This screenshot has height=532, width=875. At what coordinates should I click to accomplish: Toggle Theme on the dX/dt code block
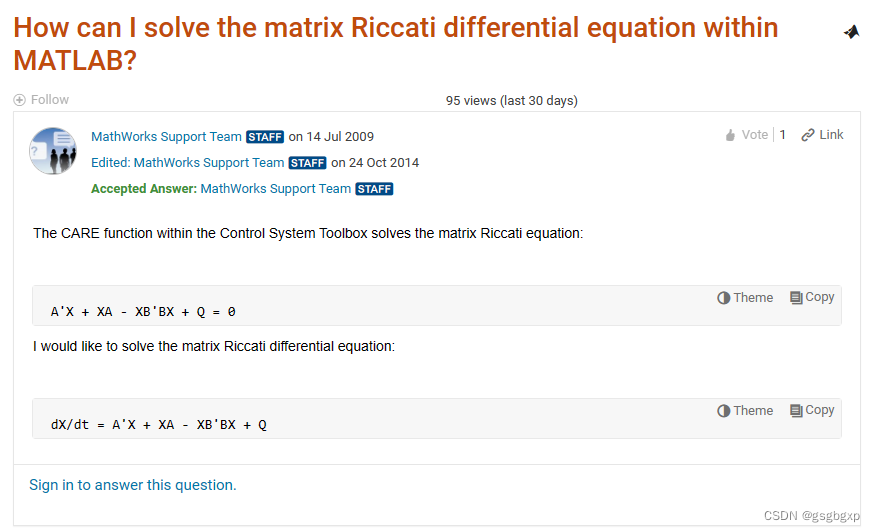point(745,411)
